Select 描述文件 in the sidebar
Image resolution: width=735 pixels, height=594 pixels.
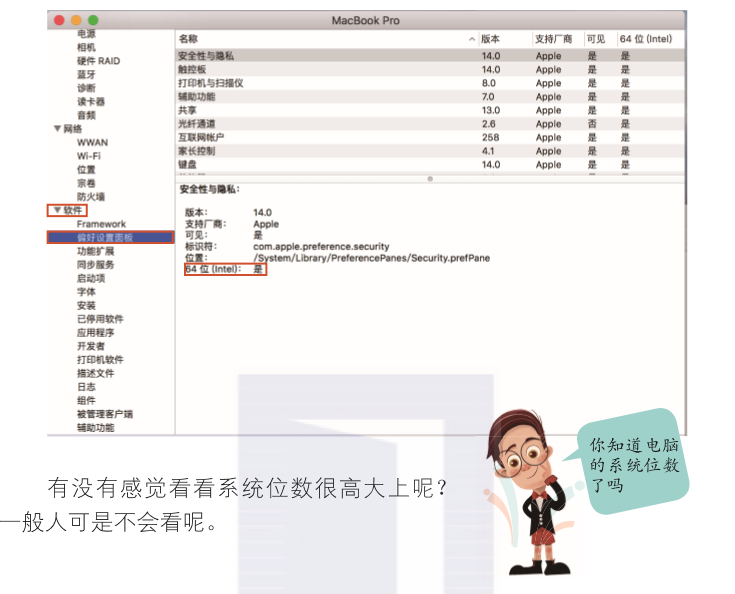click(x=96, y=374)
